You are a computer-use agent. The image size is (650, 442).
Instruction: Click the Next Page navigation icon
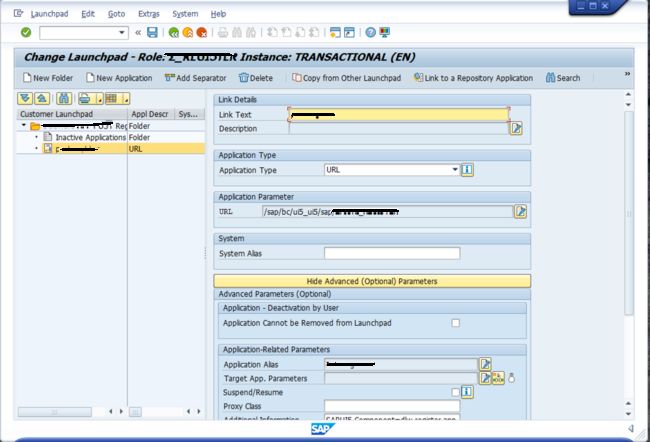pos(300,32)
